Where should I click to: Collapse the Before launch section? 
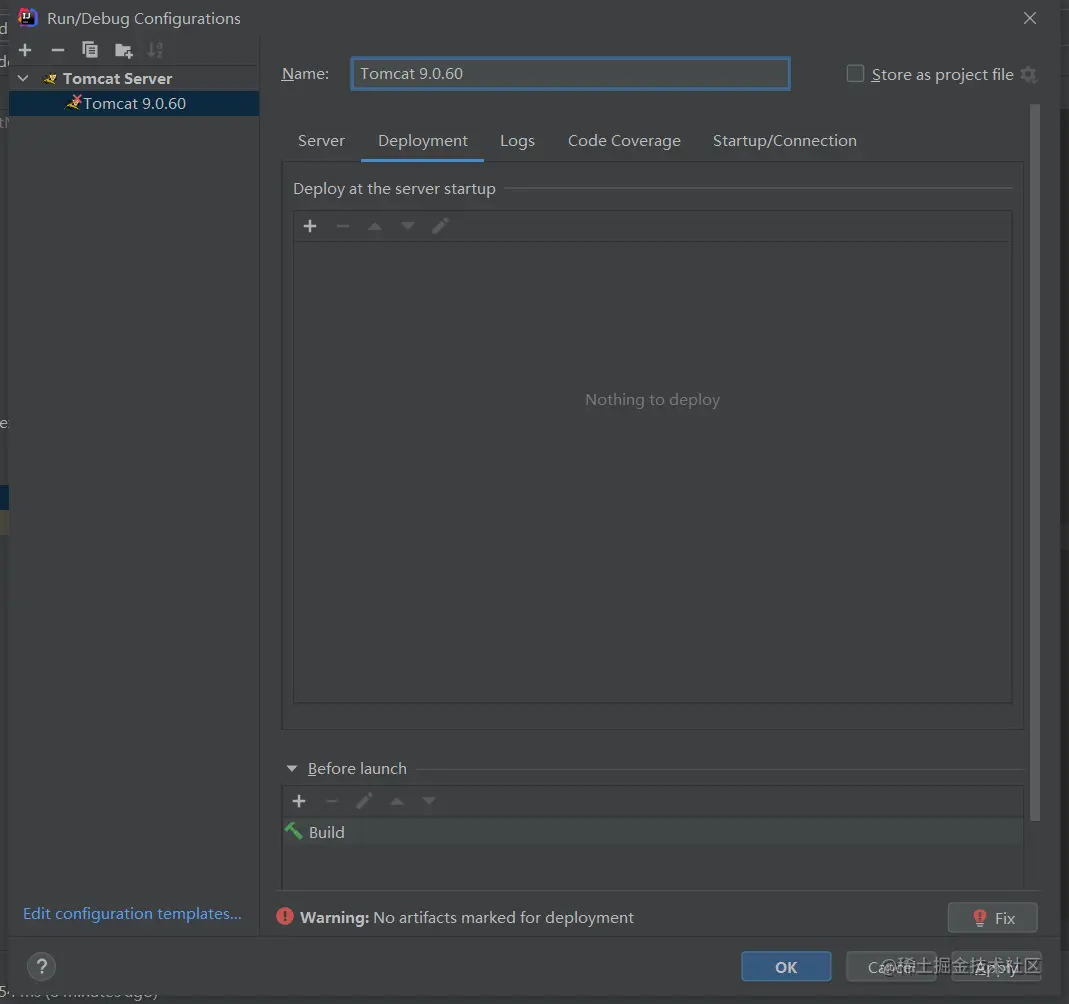[292, 769]
